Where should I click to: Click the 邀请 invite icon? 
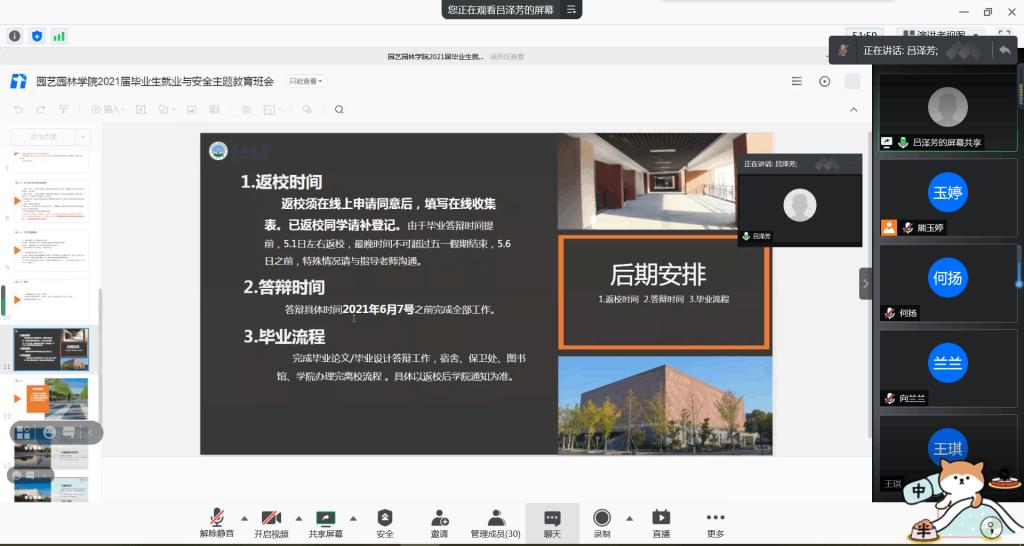[x=439, y=518]
